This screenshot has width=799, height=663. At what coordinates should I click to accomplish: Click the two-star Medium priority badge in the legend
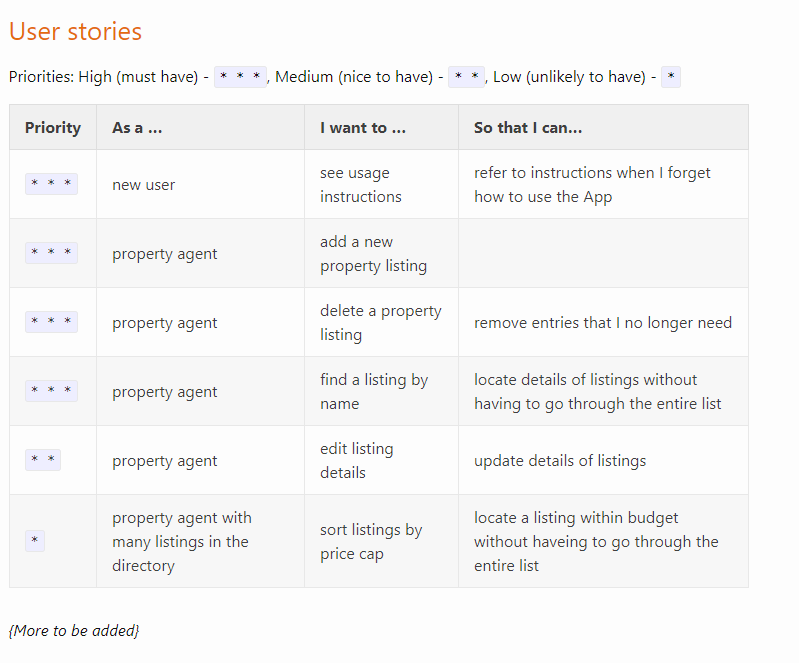[466, 77]
